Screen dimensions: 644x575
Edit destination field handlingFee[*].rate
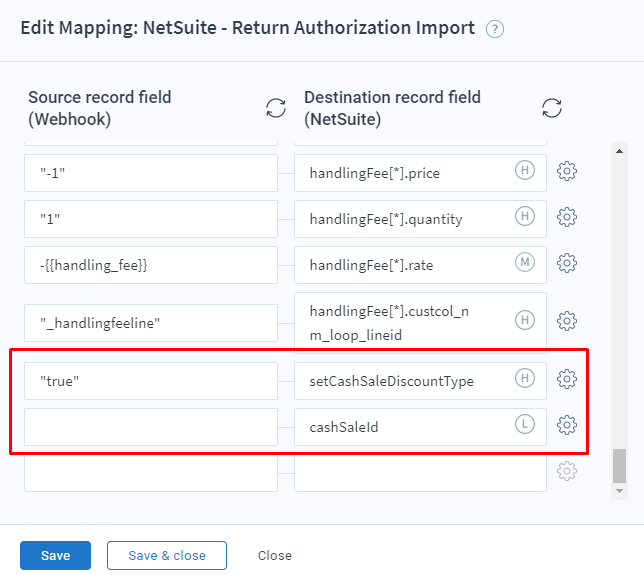pos(420,265)
